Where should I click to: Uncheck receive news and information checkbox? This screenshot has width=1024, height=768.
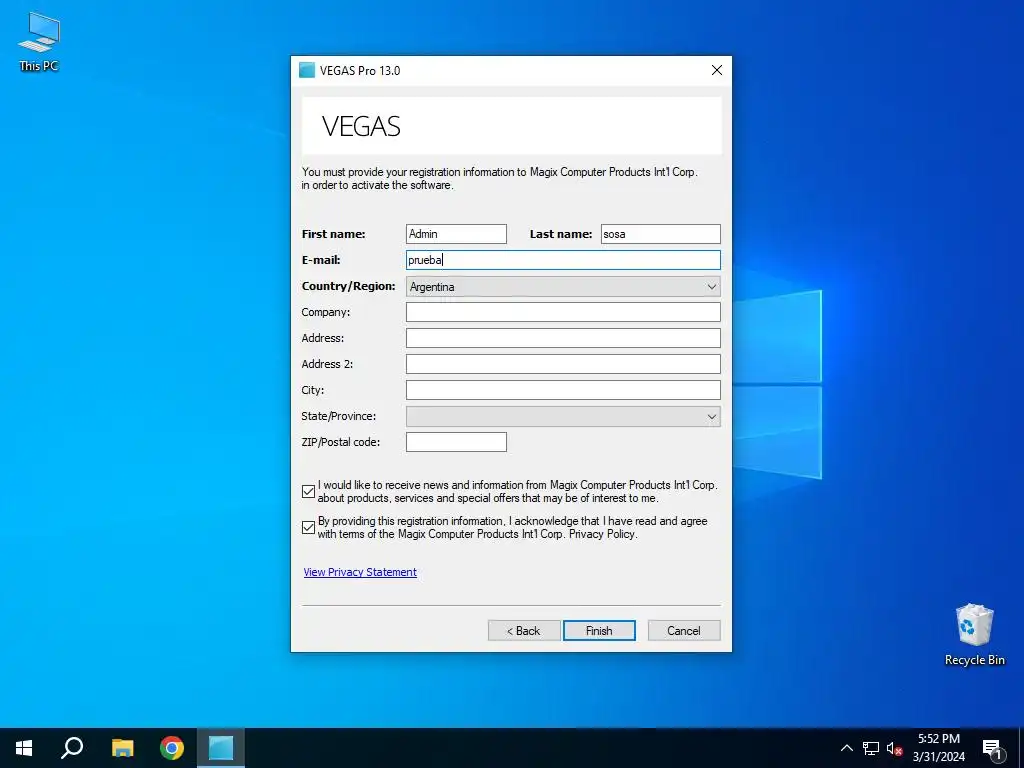[x=309, y=492]
